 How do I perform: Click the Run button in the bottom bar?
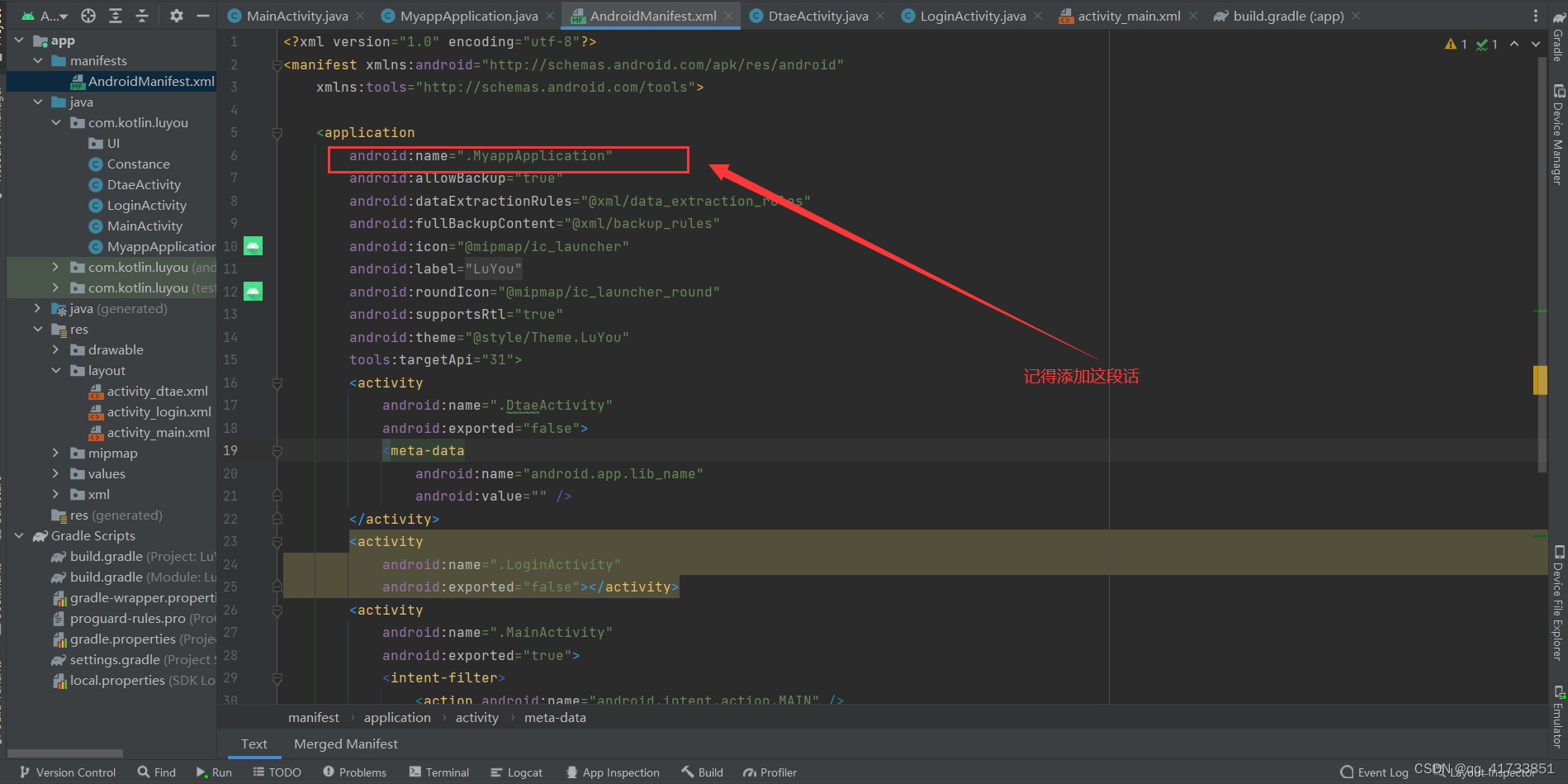coord(213,772)
